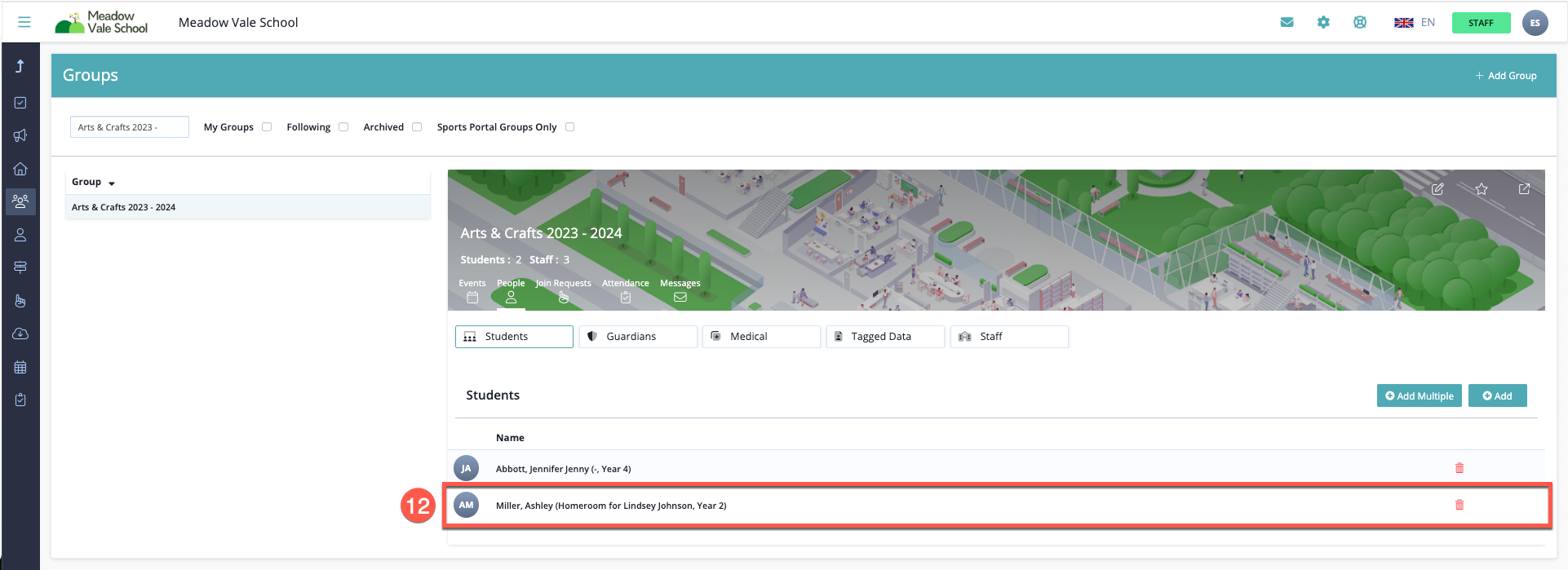Image resolution: width=1568 pixels, height=570 pixels.
Task: Enable the My Groups checkbox
Action: 267,127
